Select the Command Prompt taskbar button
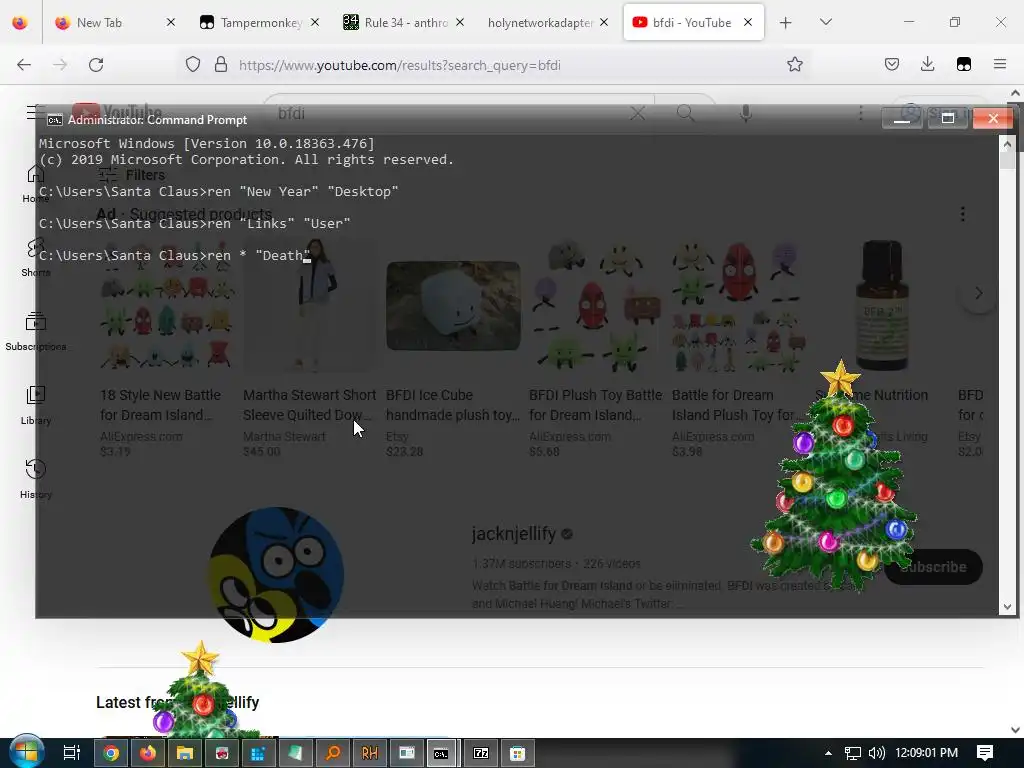The height and width of the screenshot is (768, 1024). click(443, 753)
